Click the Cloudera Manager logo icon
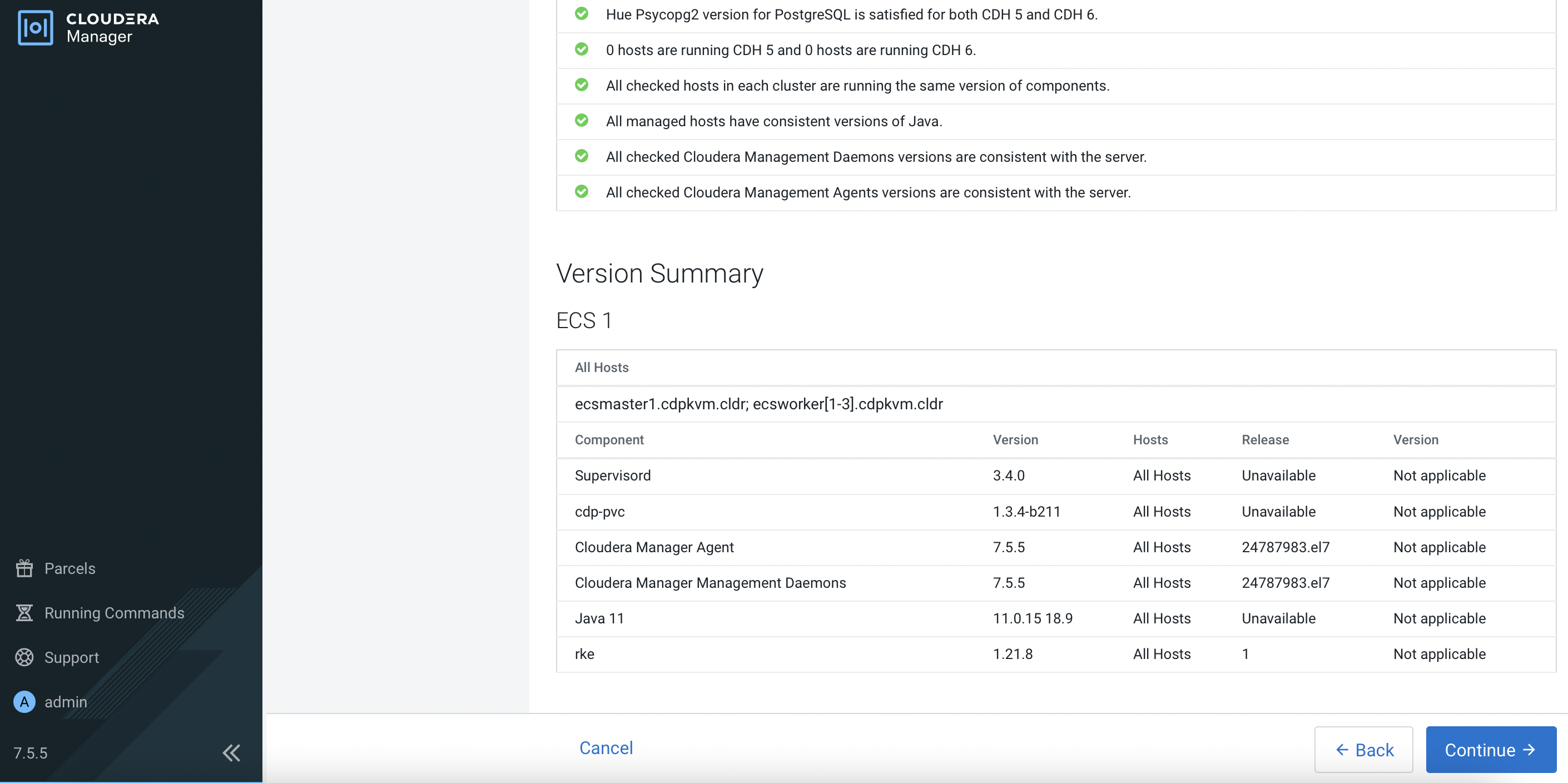 [x=35, y=27]
